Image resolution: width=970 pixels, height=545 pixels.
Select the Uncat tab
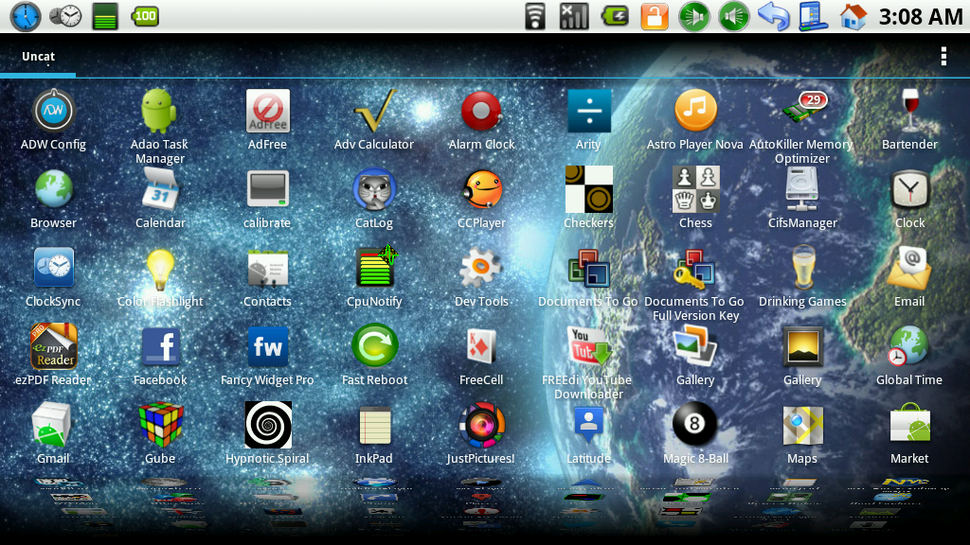[x=38, y=56]
